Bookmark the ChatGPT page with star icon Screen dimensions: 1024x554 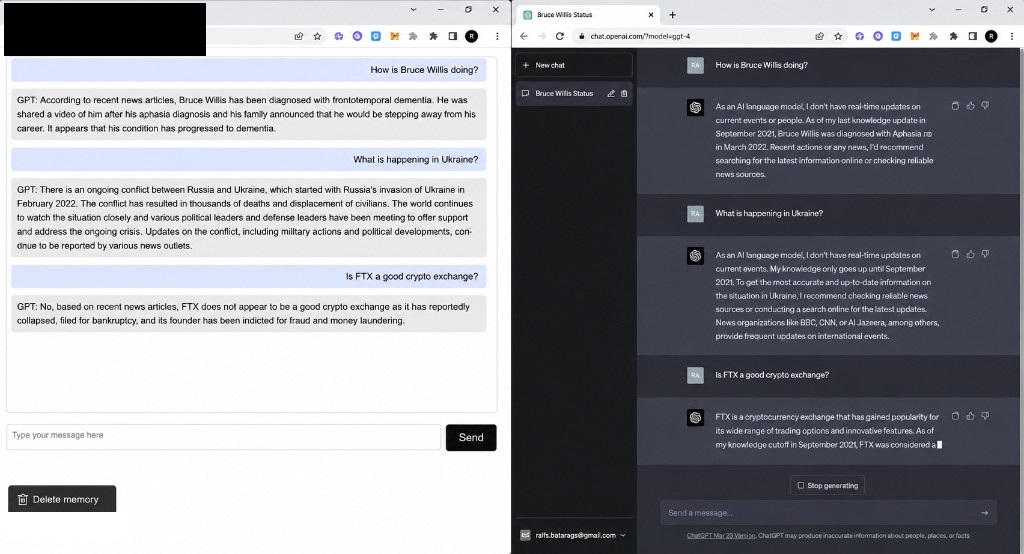[839, 37]
